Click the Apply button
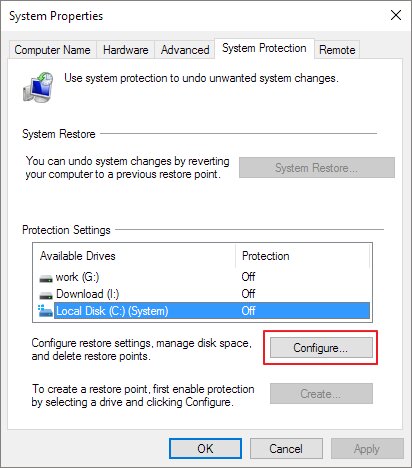 coord(367,449)
